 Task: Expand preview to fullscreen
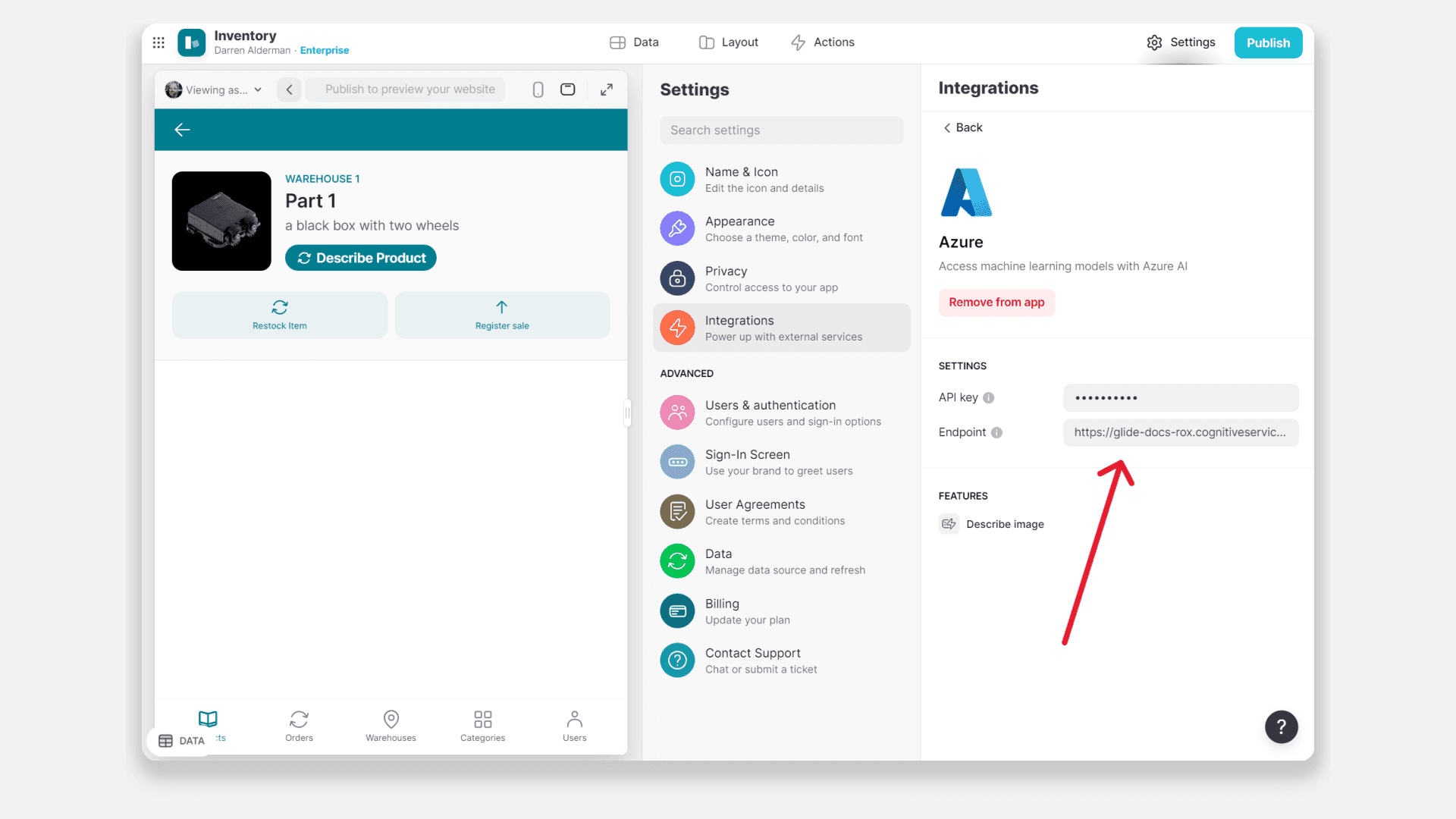click(x=607, y=89)
